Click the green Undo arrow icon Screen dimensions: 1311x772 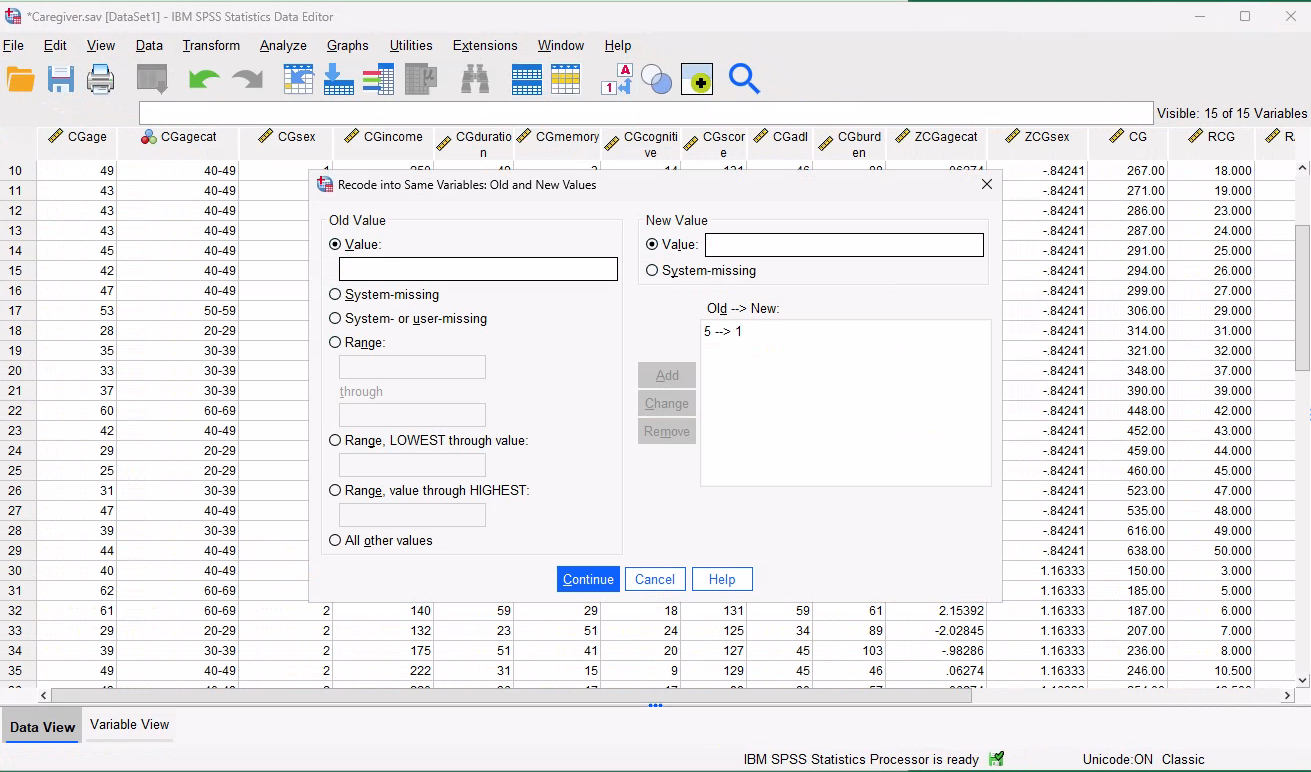[204, 79]
